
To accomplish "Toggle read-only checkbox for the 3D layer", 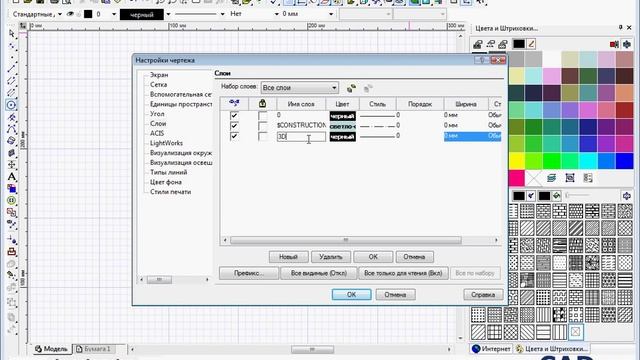I will pyautogui.click(x=262, y=136).
